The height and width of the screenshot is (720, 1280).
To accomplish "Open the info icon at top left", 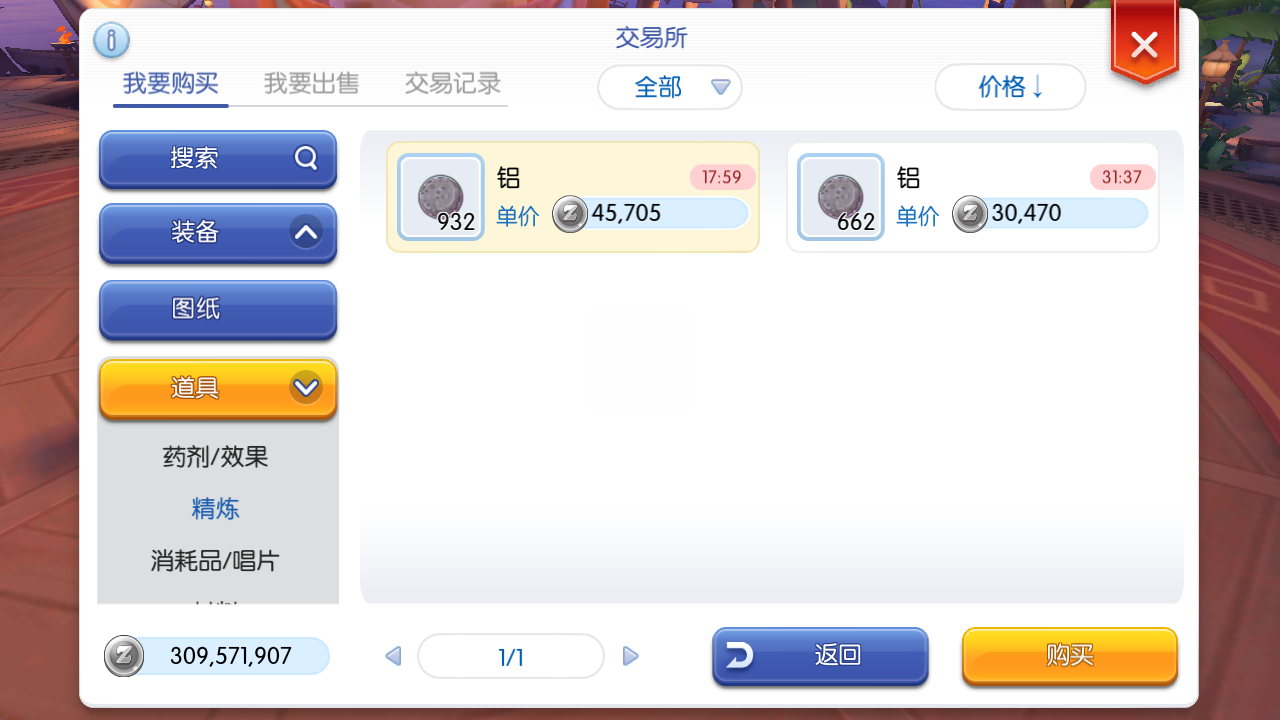I will pos(111,40).
